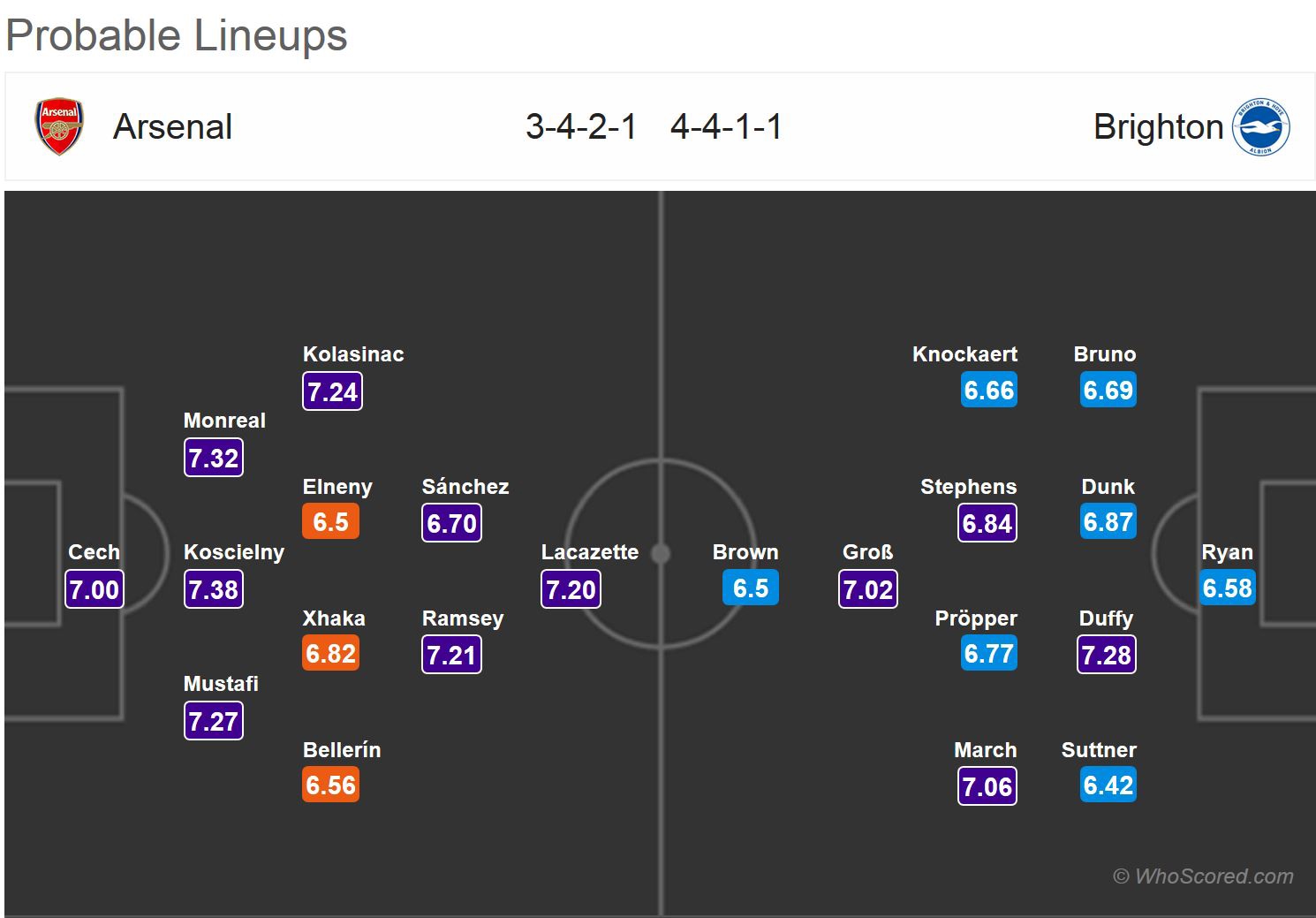
Task: Select Ramsey's 7.21 rating badge
Action: pos(451,655)
